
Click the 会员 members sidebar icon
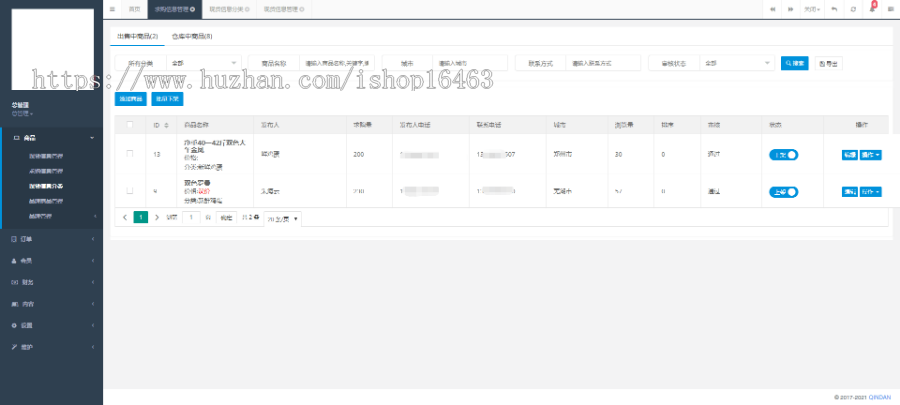(14, 260)
